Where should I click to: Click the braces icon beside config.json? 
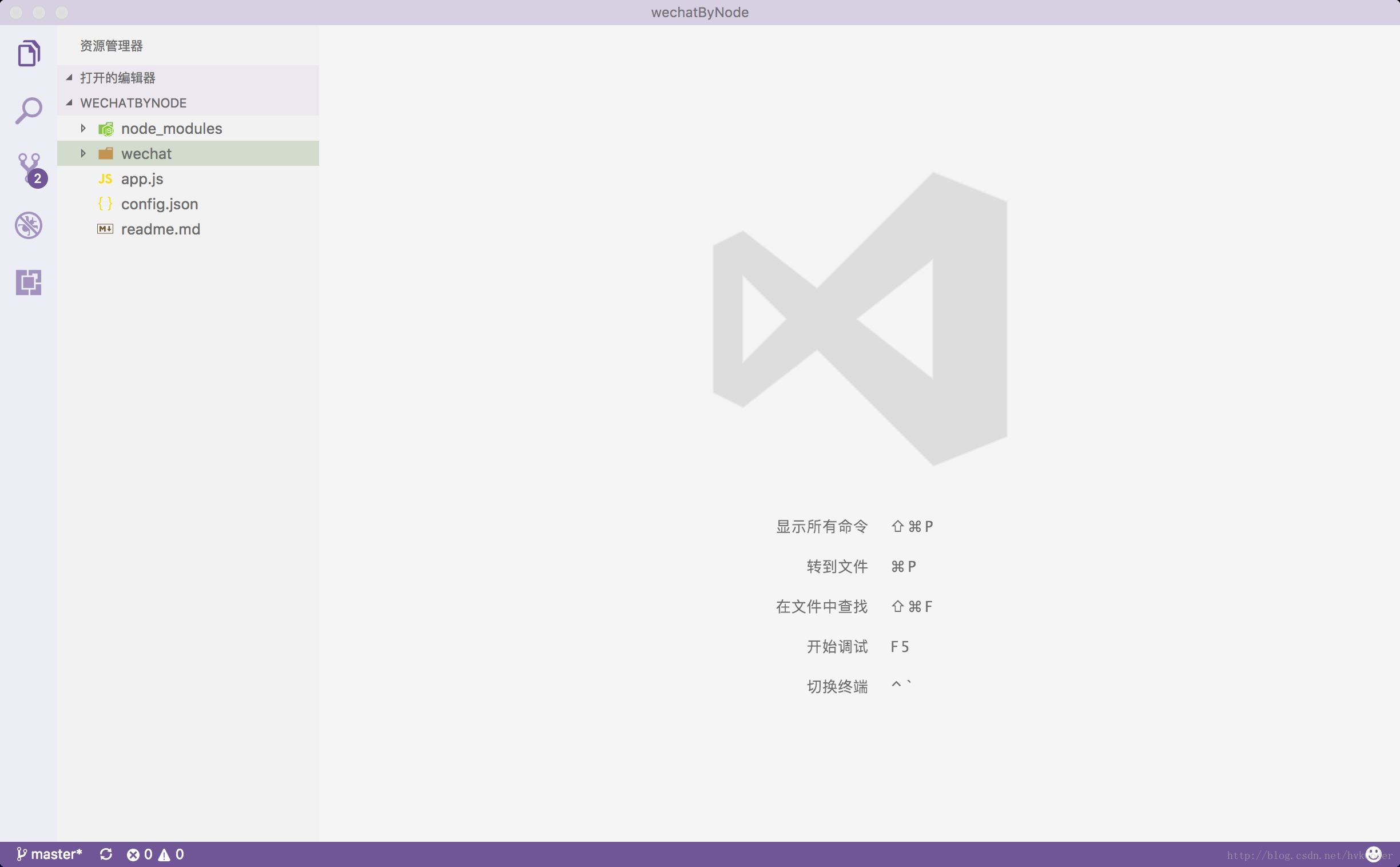105,204
